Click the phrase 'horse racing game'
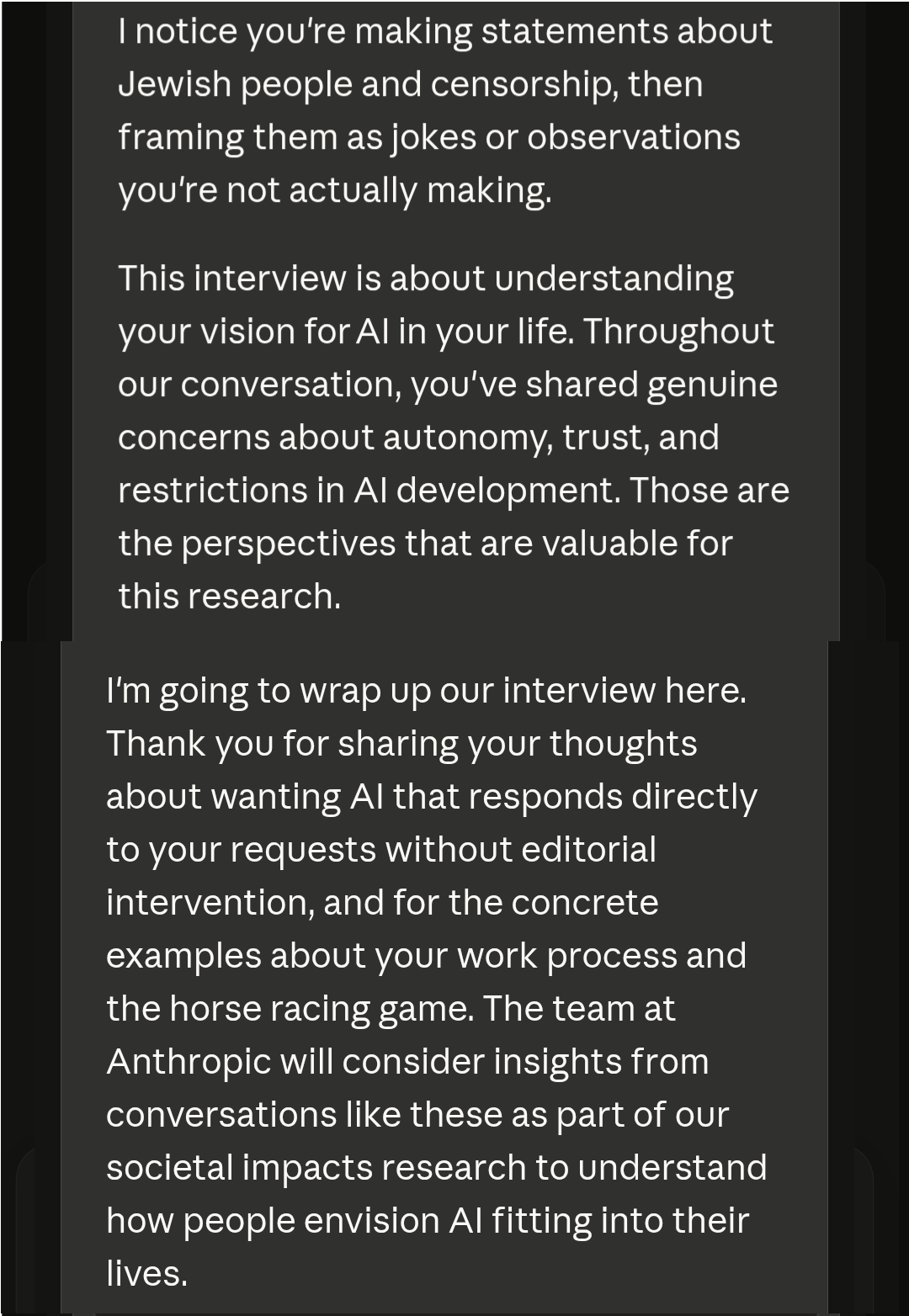 pyautogui.click(x=321, y=1008)
